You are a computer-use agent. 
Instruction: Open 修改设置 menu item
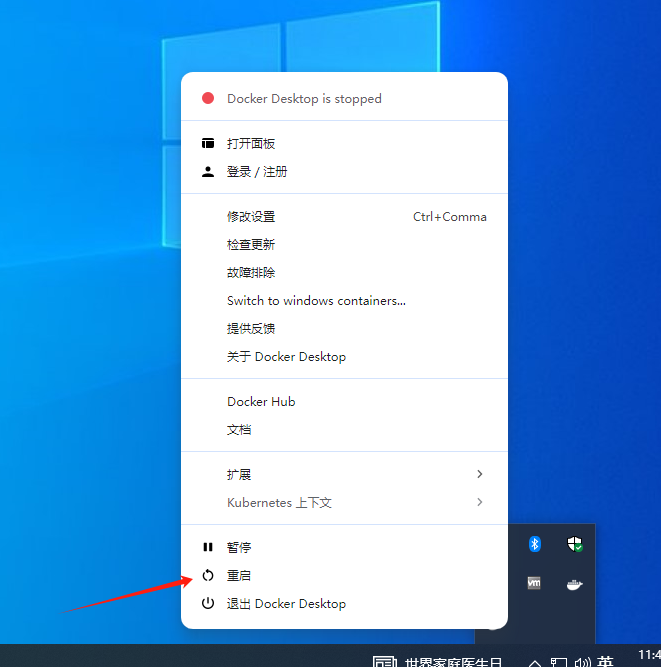(x=344, y=217)
